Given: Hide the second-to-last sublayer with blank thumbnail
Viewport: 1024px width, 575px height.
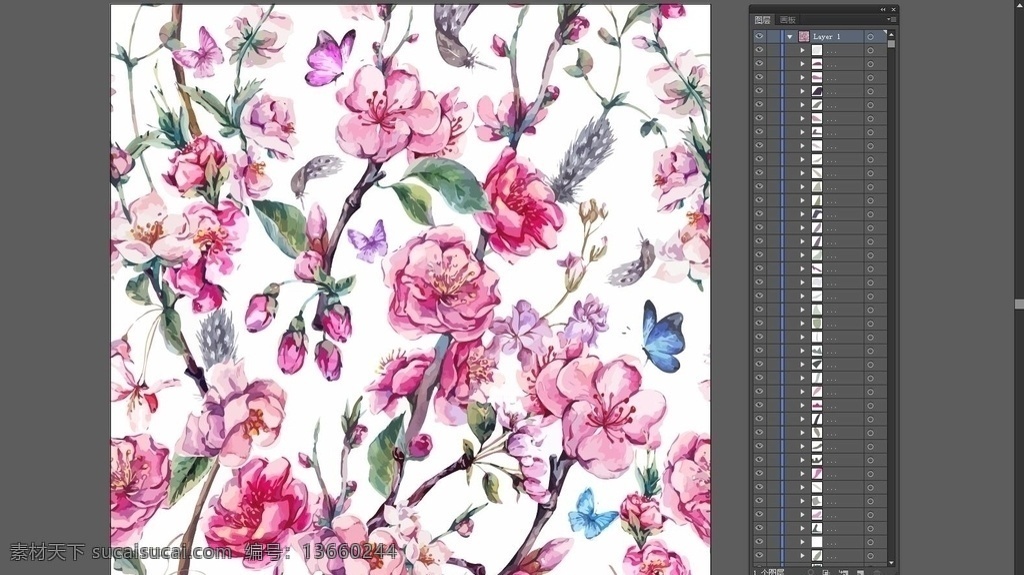Looking at the screenshot, I should (x=759, y=542).
